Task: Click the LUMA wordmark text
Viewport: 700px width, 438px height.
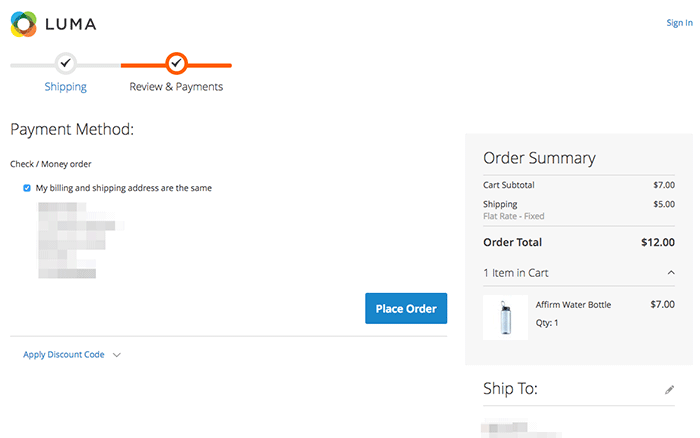Action: click(x=71, y=24)
